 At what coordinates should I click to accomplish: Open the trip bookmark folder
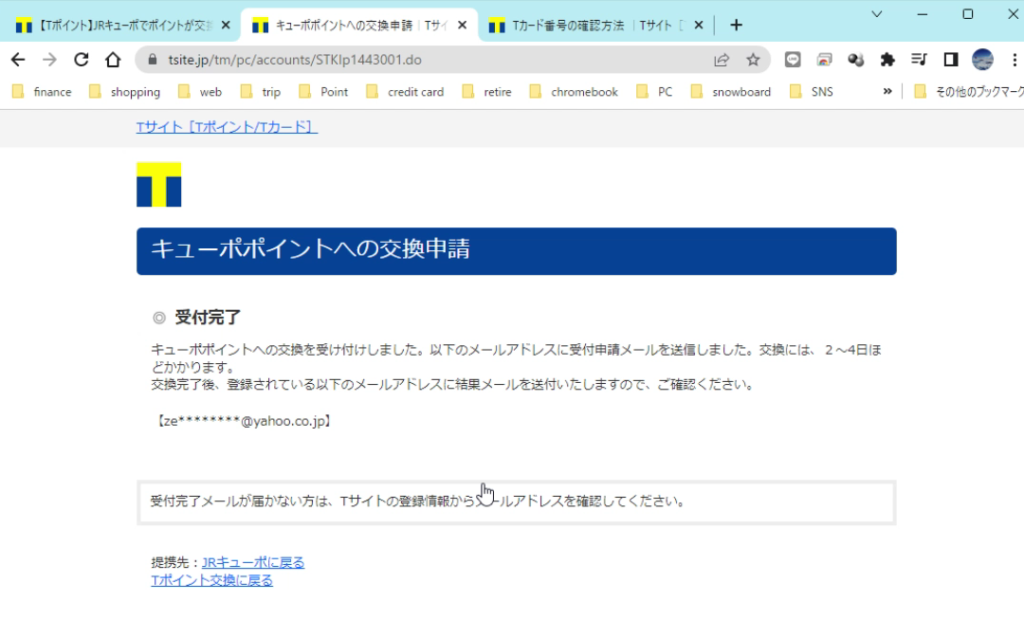[x=261, y=92]
